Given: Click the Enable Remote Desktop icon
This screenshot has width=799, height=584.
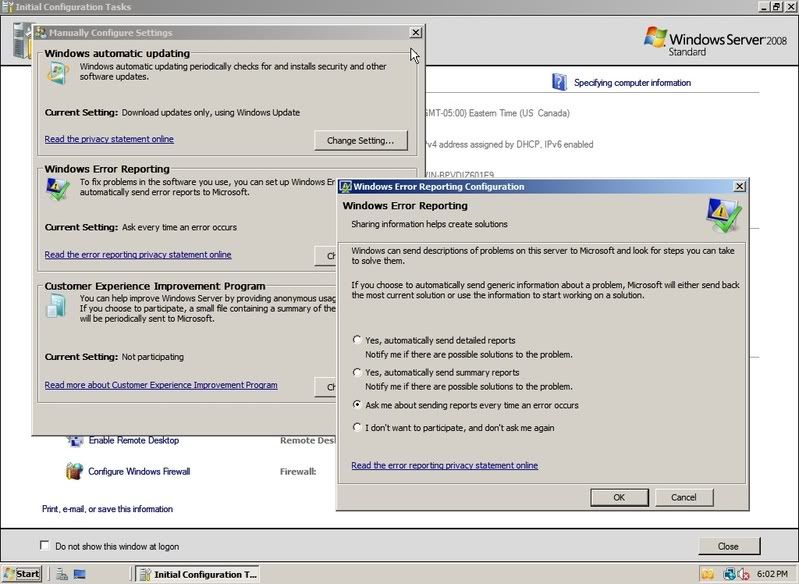Looking at the screenshot, I should [75, 441].
